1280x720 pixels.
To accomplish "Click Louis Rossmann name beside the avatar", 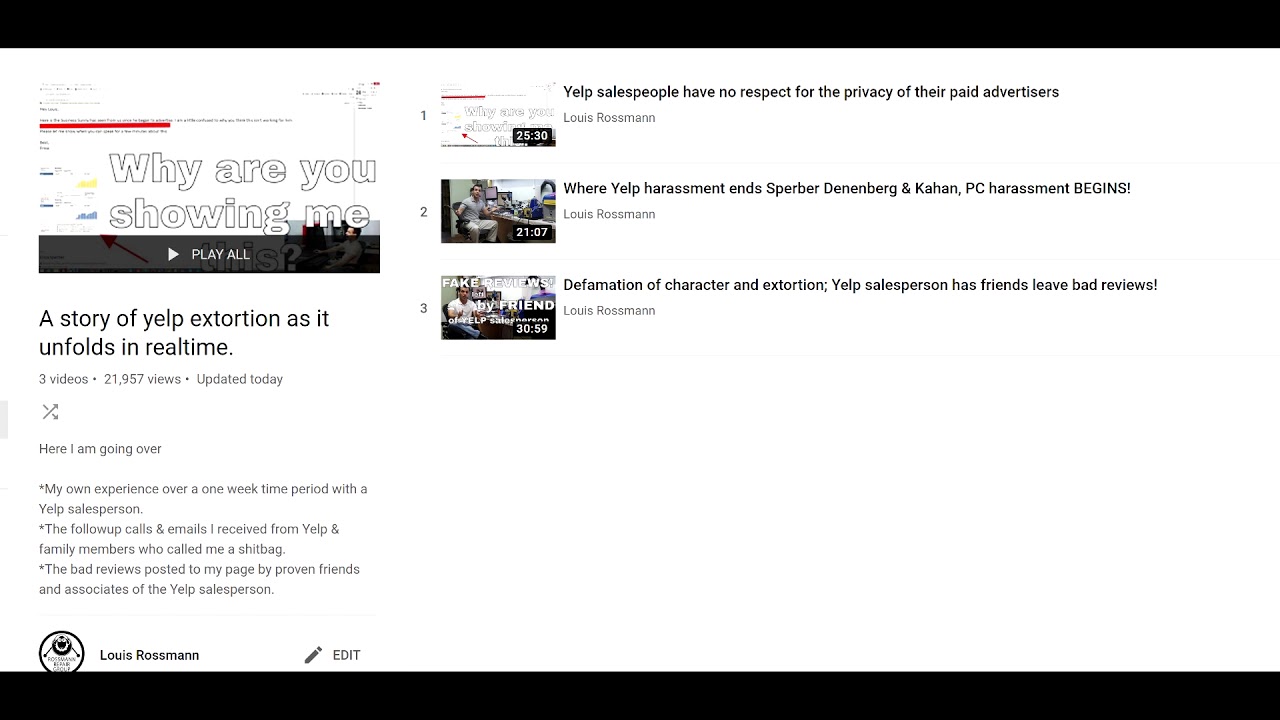I will (149, 655).
